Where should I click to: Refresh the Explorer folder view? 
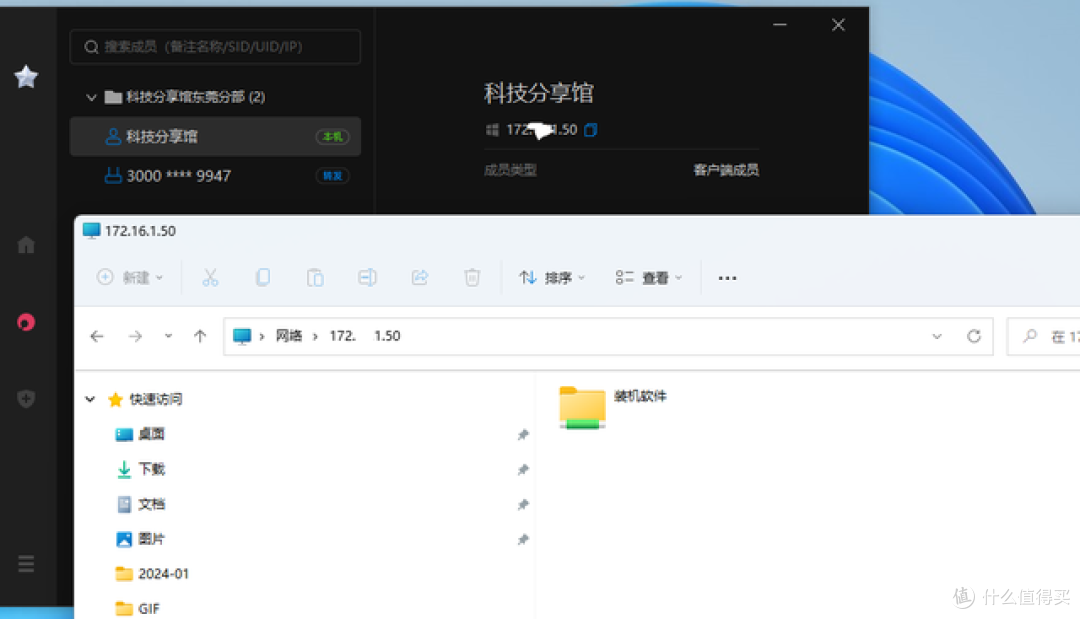tap(974, 336)
